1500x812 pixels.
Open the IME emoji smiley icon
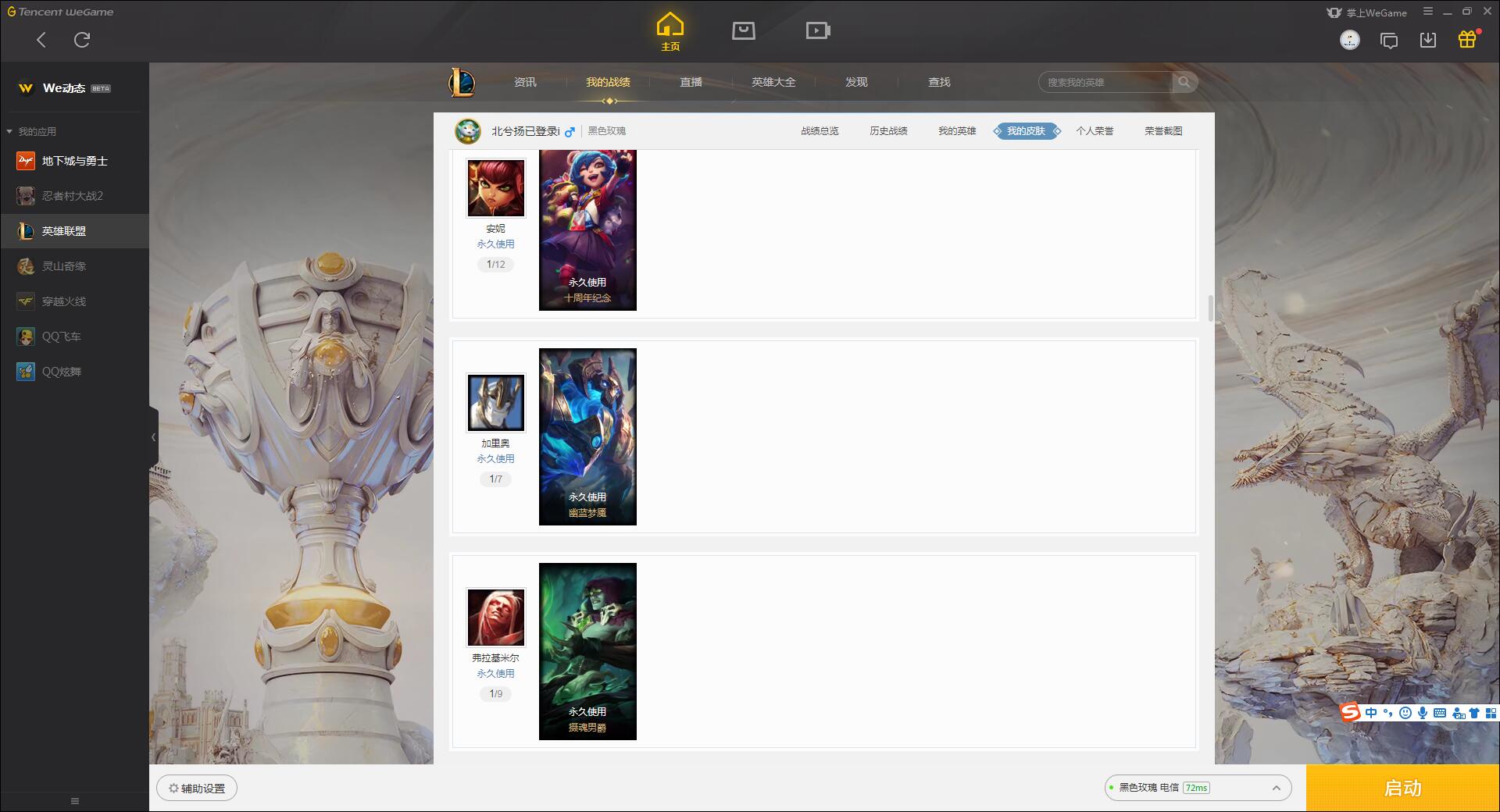(x=1405, y=713)
